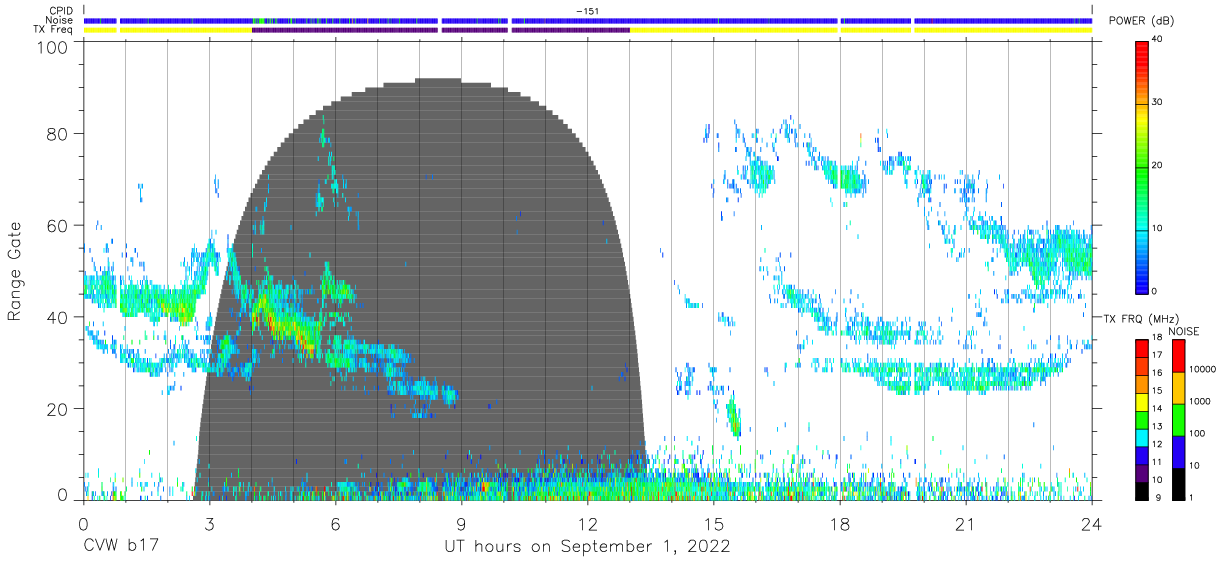Click time axis tick label 21
The image size is (1228, 567).
(x=965, y=524)
